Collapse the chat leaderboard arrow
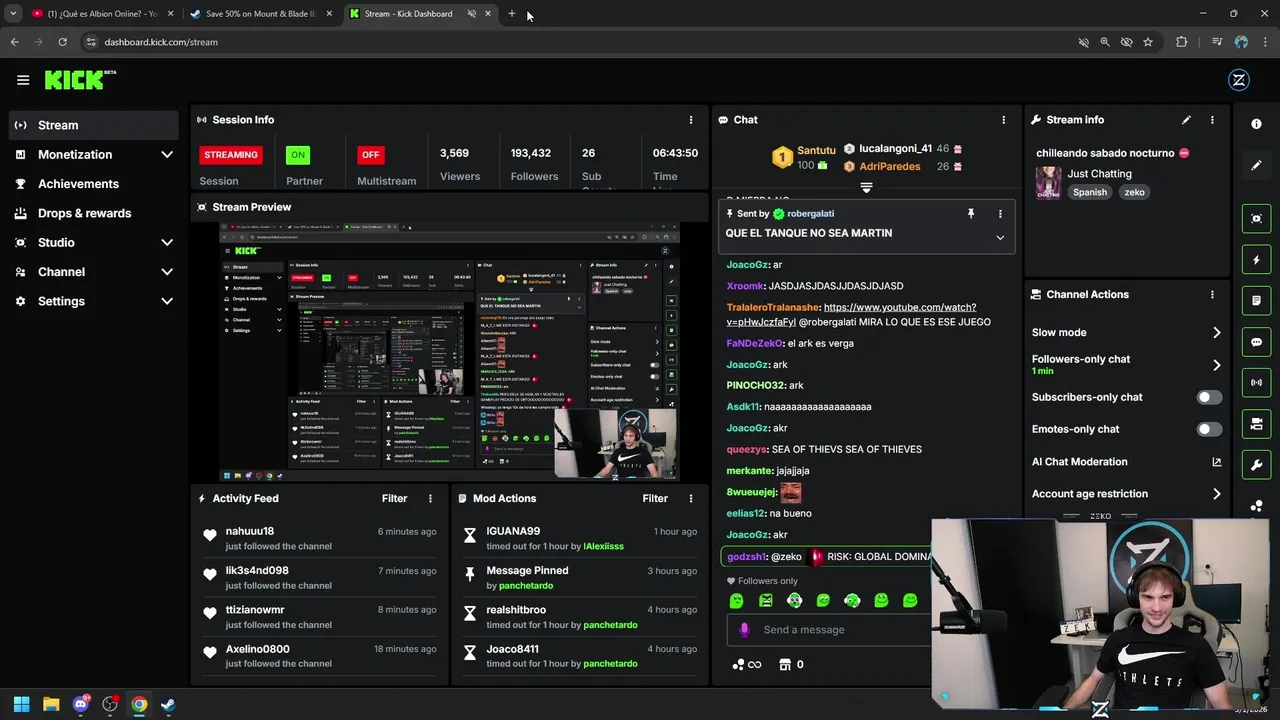Screen dimensions: 1280x720 [866, 187]
